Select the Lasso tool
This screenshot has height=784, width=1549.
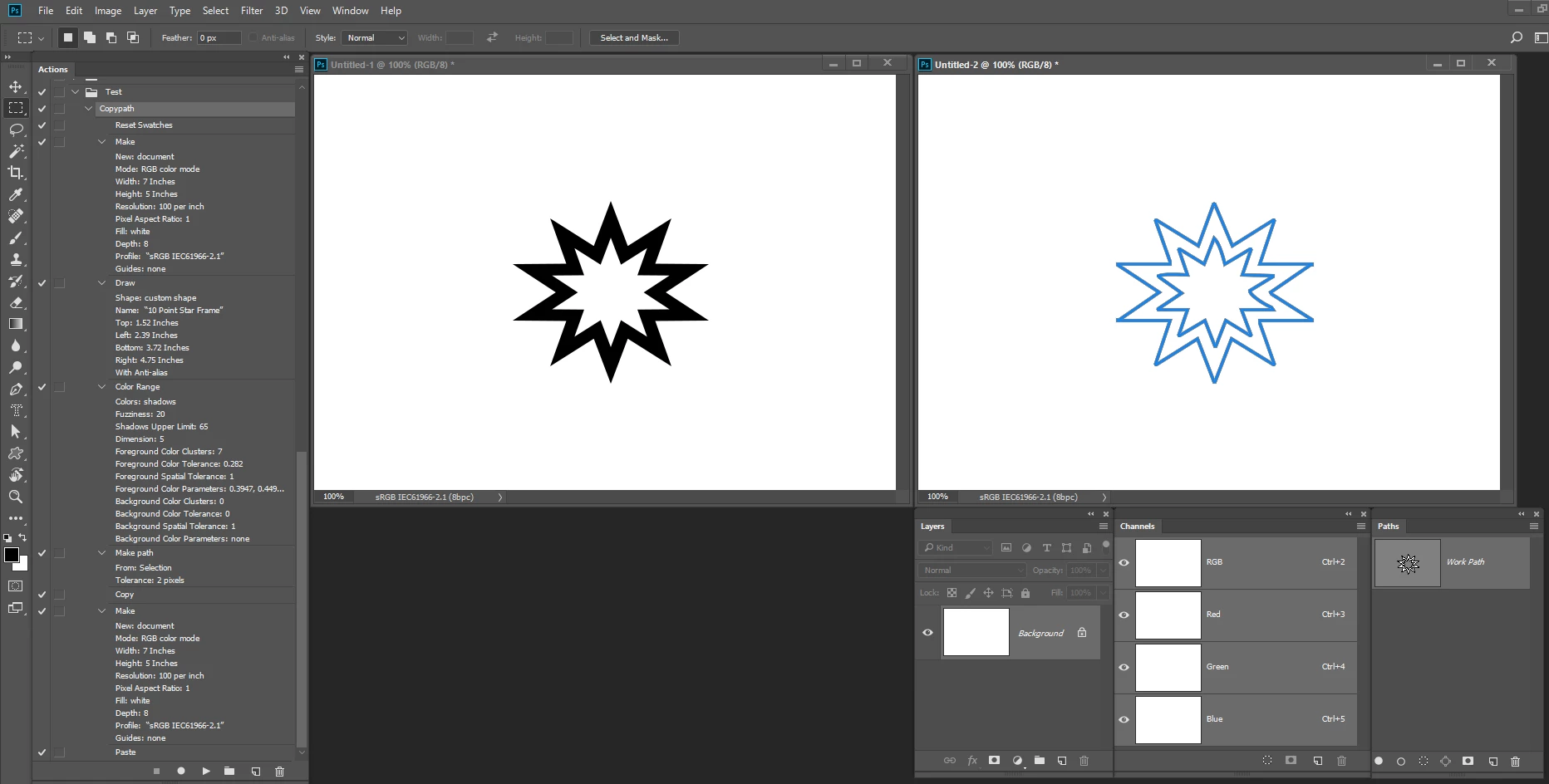coord(16,130)
